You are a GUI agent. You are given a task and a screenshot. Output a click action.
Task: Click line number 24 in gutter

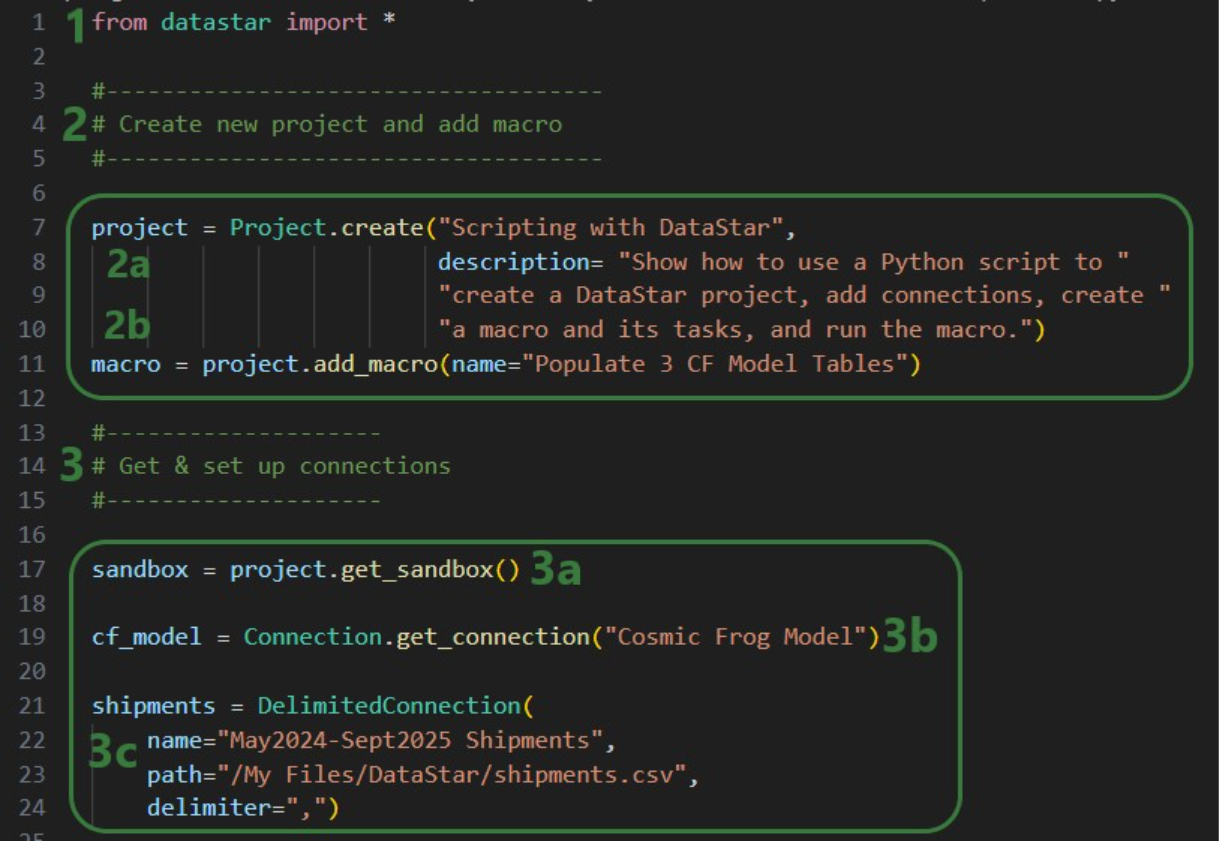32,808
